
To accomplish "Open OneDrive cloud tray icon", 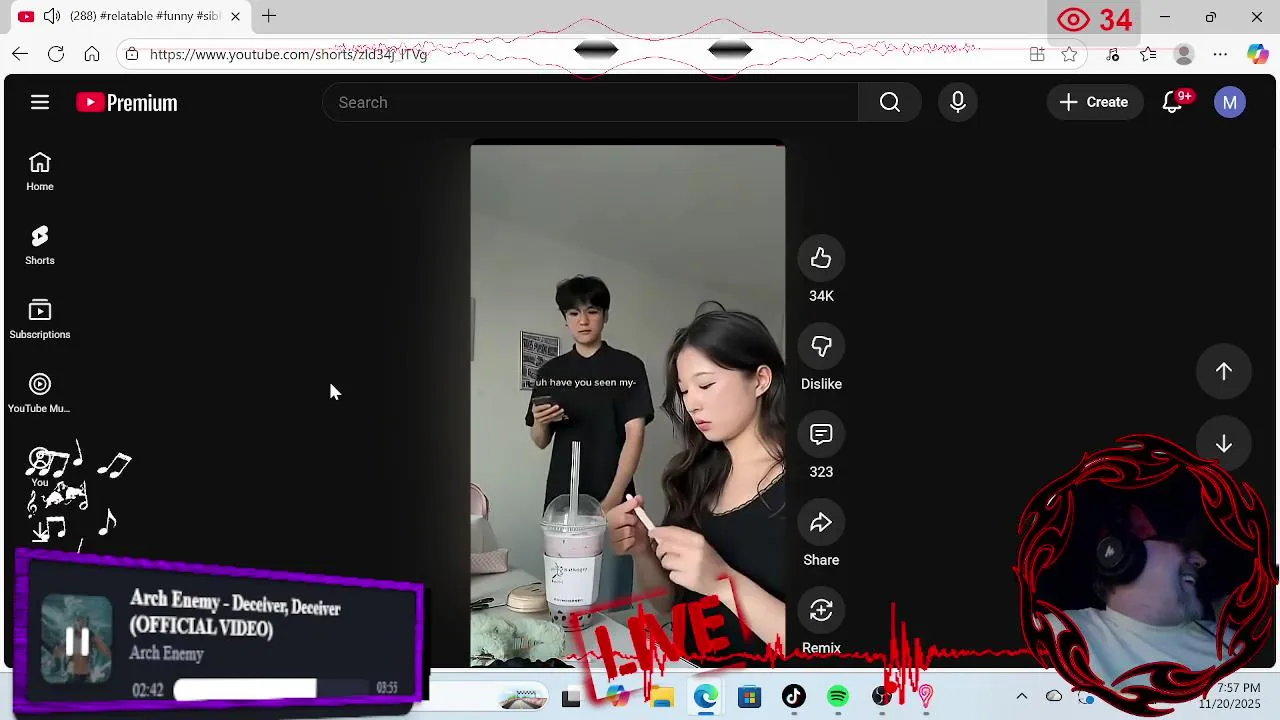I will click(x=1054, y=696).
